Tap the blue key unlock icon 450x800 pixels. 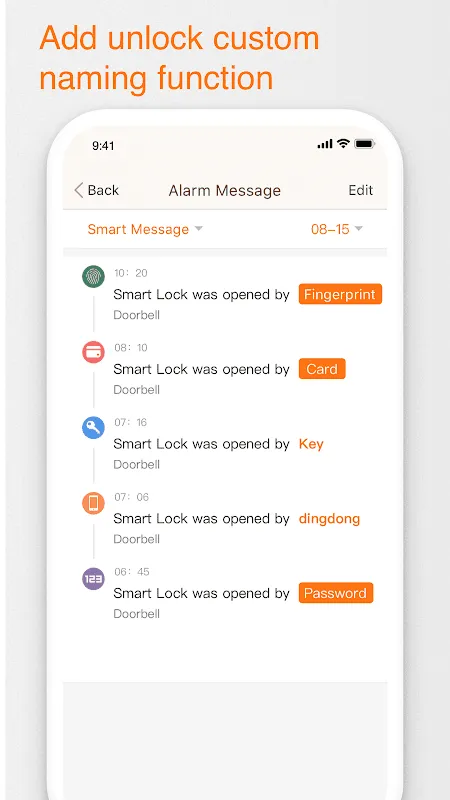[93, 427]
